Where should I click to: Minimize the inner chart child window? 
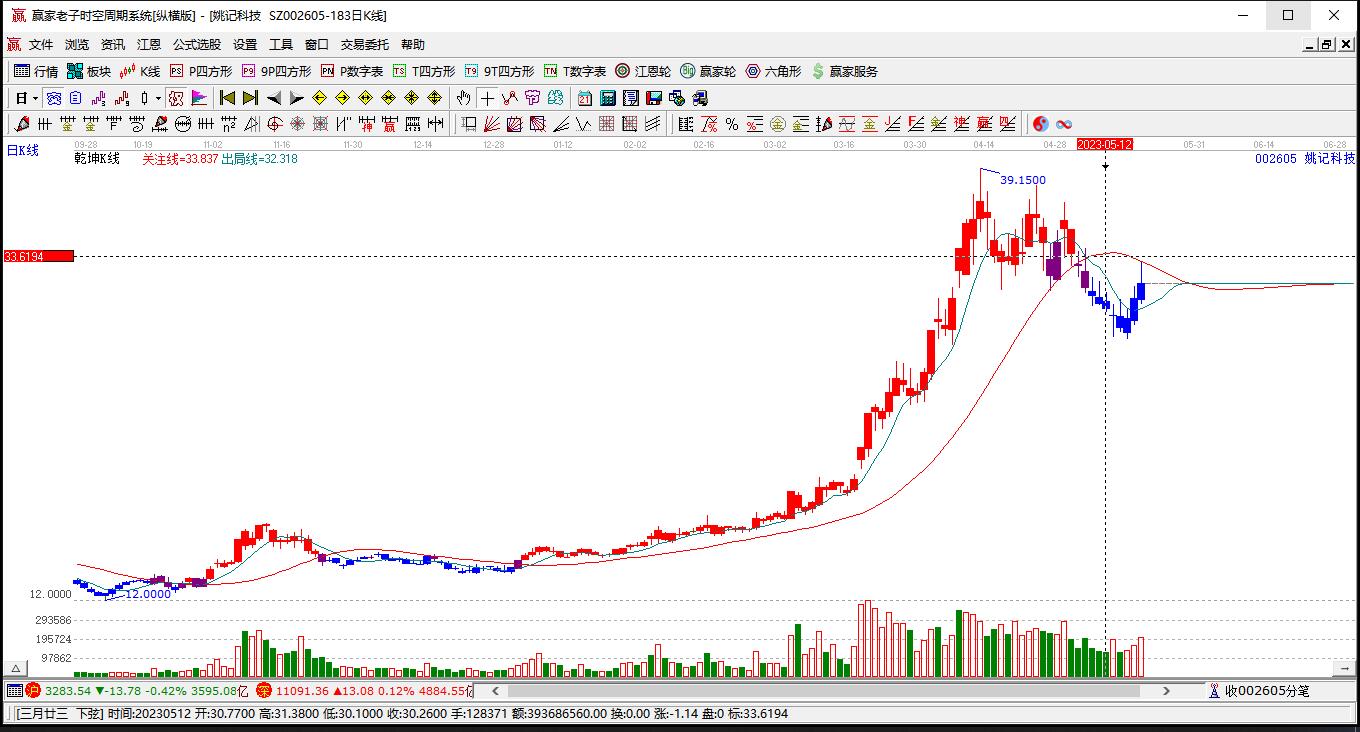1310,44
